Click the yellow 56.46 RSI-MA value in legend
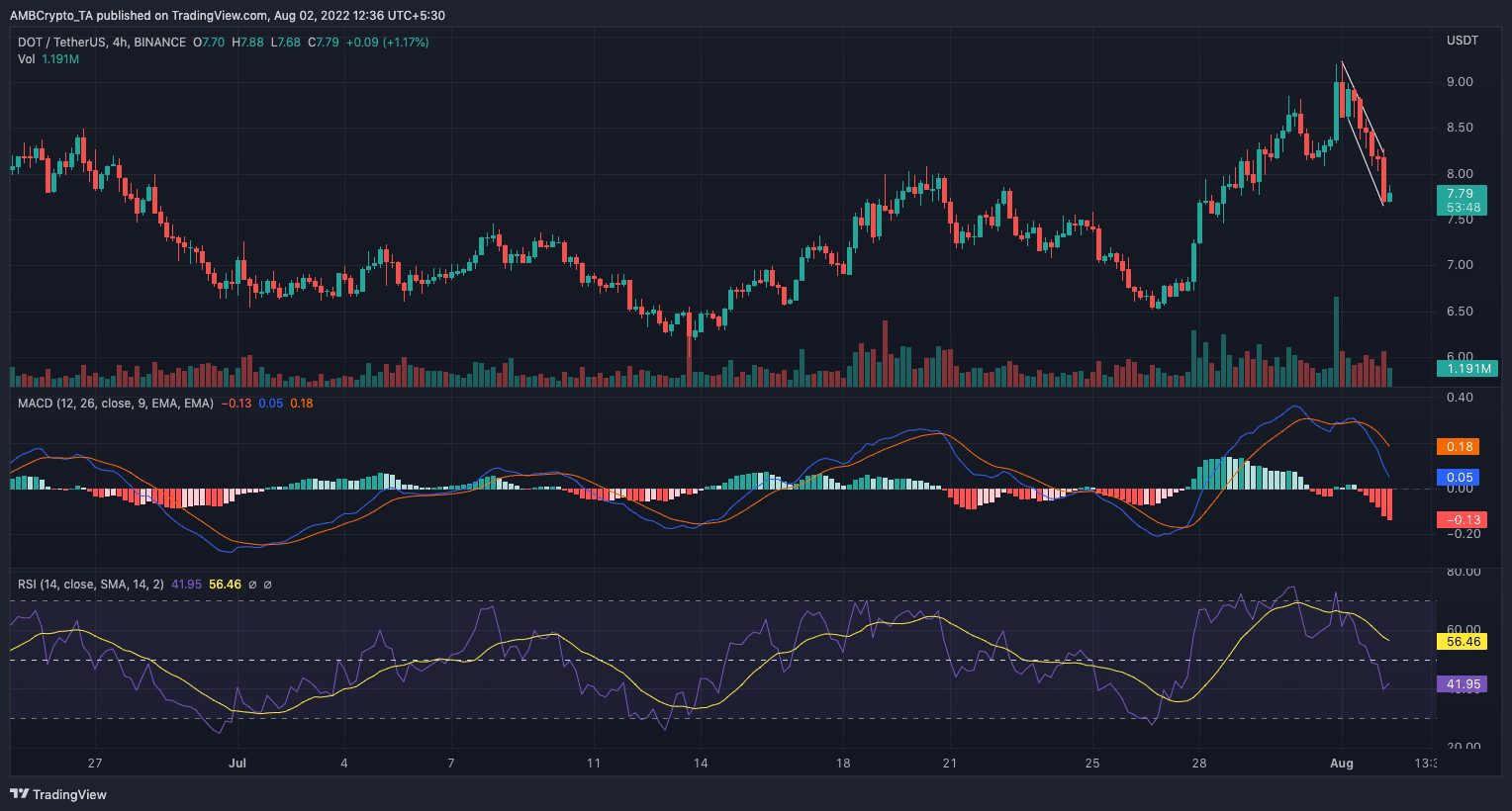 click(x=225, y=585)
